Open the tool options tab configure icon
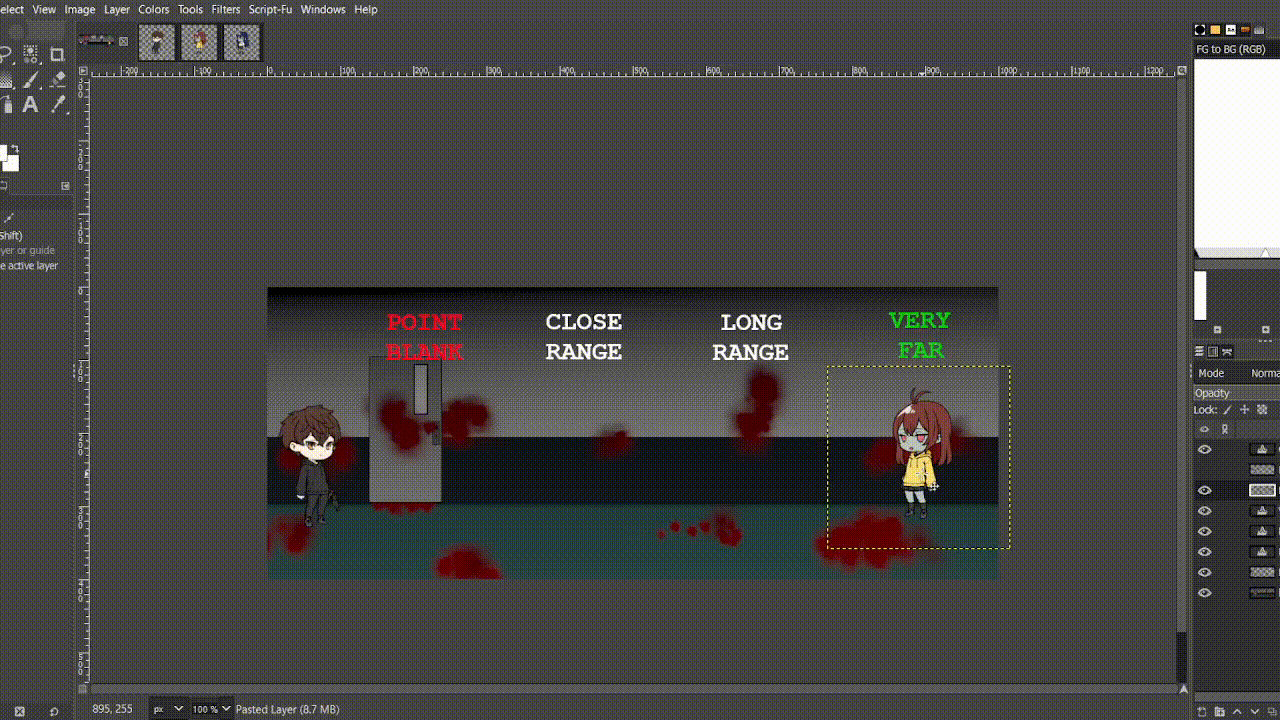Image resolution: width=1280 pixels, height=720 pixels. tap(66, 185)
